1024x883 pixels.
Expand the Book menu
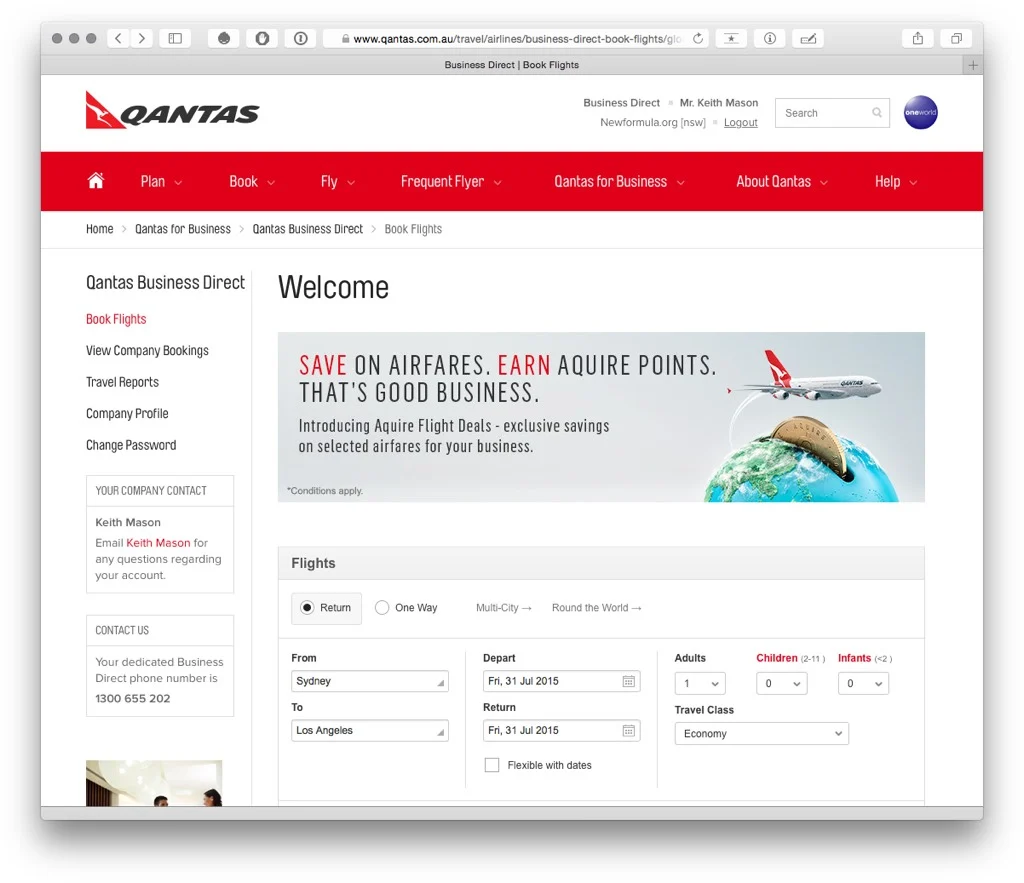[x=251, y=182]
